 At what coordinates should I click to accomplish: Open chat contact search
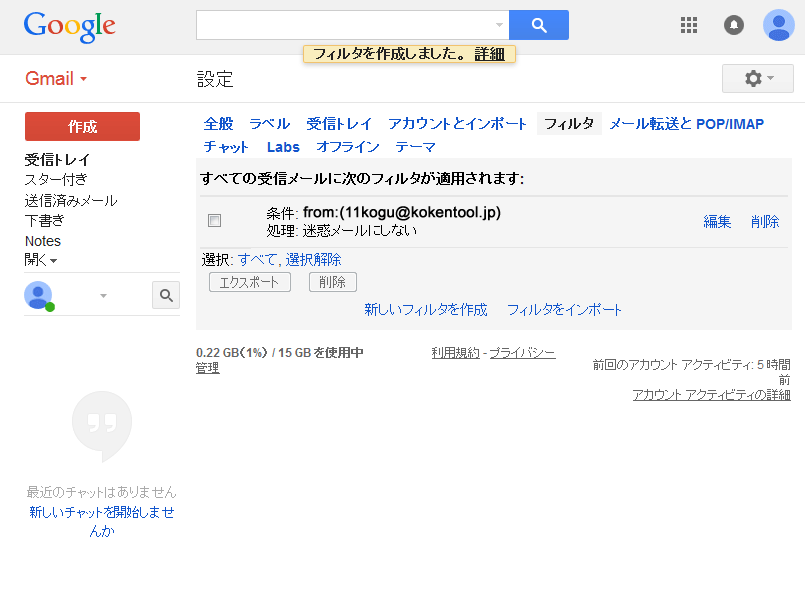tap(166, 295)
